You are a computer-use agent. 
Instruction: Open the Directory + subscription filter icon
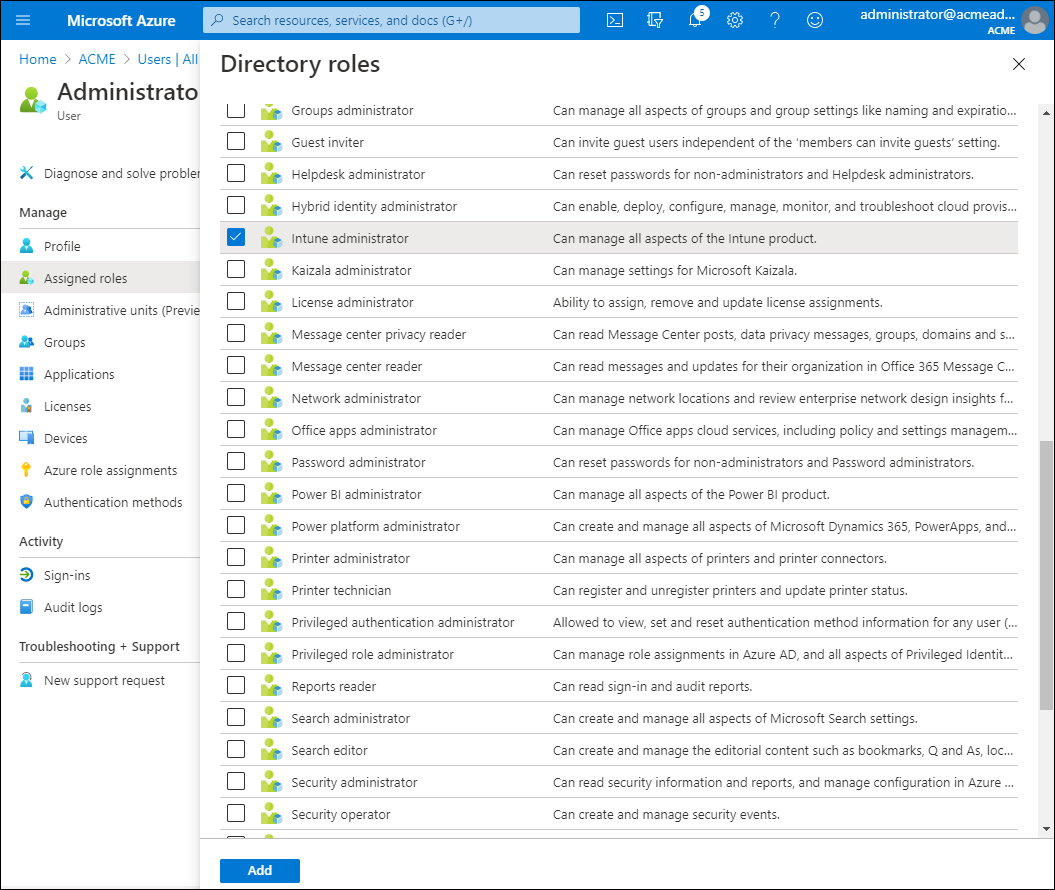tap(655, 20)
